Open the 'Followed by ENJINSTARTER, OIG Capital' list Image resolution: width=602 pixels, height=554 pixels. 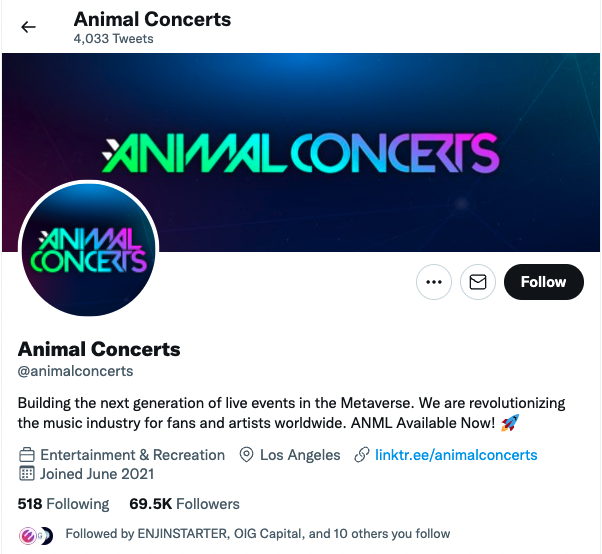point(257,534)
